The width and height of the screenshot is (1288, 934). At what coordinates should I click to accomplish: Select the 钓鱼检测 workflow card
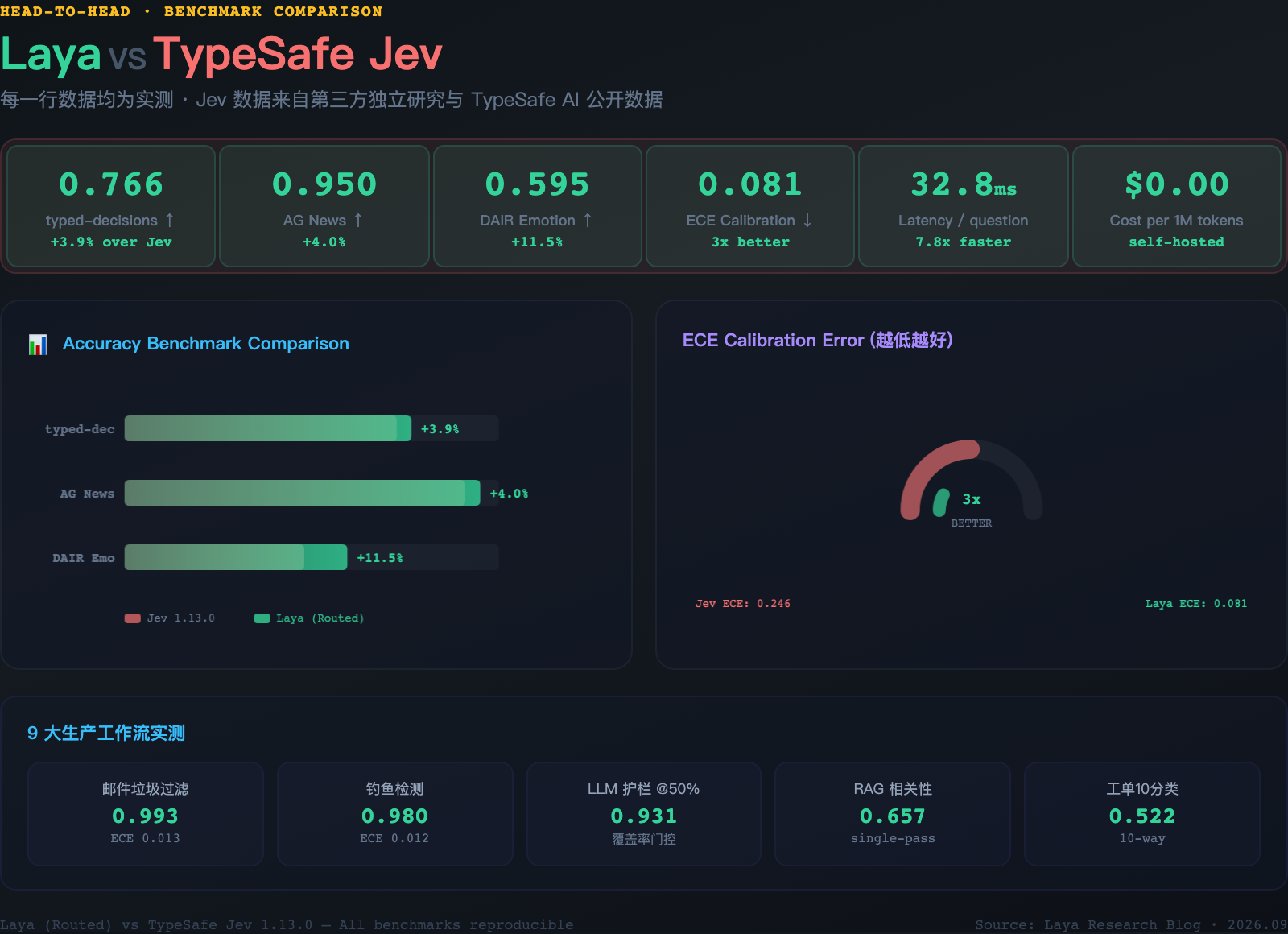[x=395, y=814]
